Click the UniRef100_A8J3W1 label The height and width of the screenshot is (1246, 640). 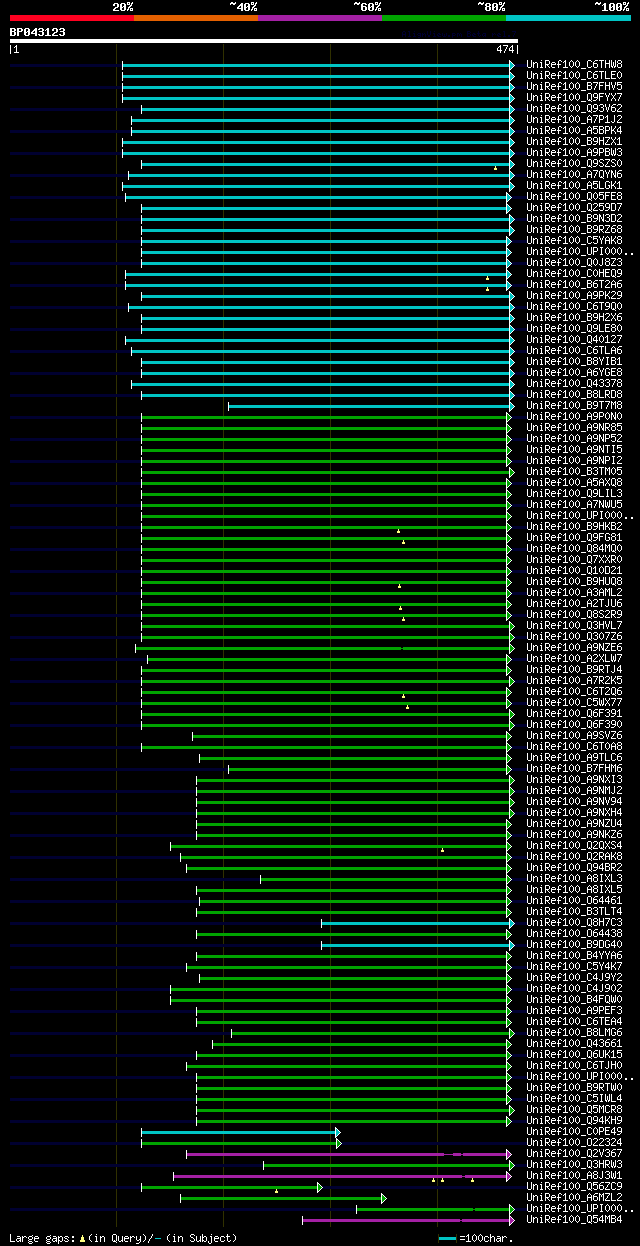coord(574,1175)
